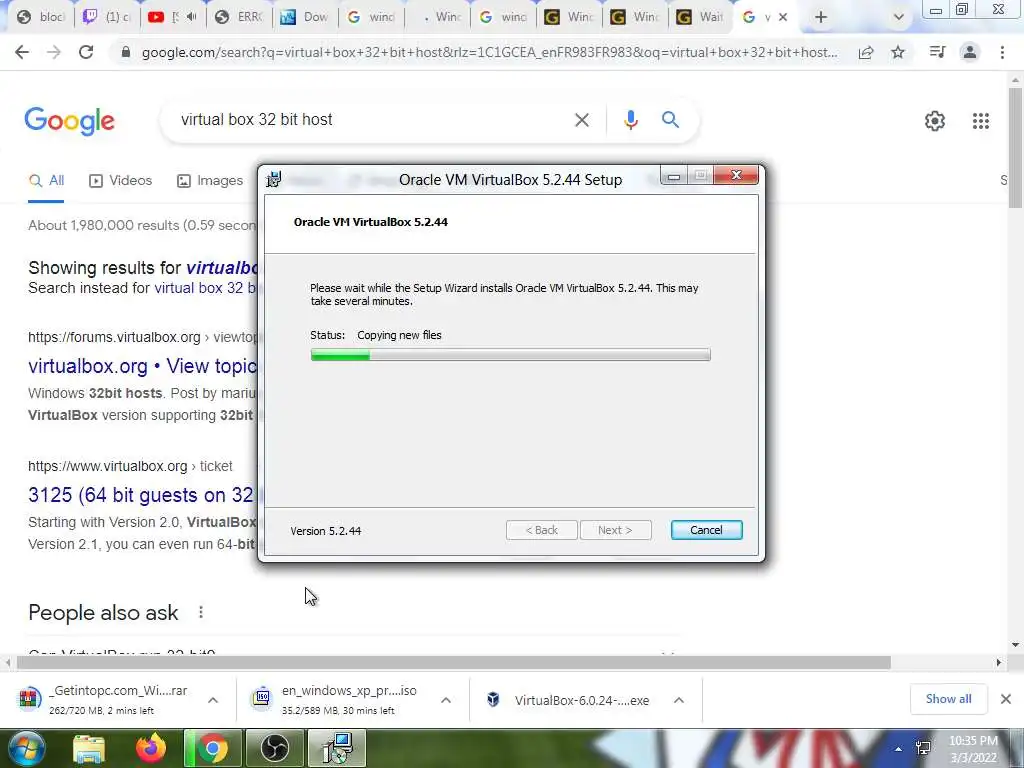Share this page via share icon

(x=866, y=52)
